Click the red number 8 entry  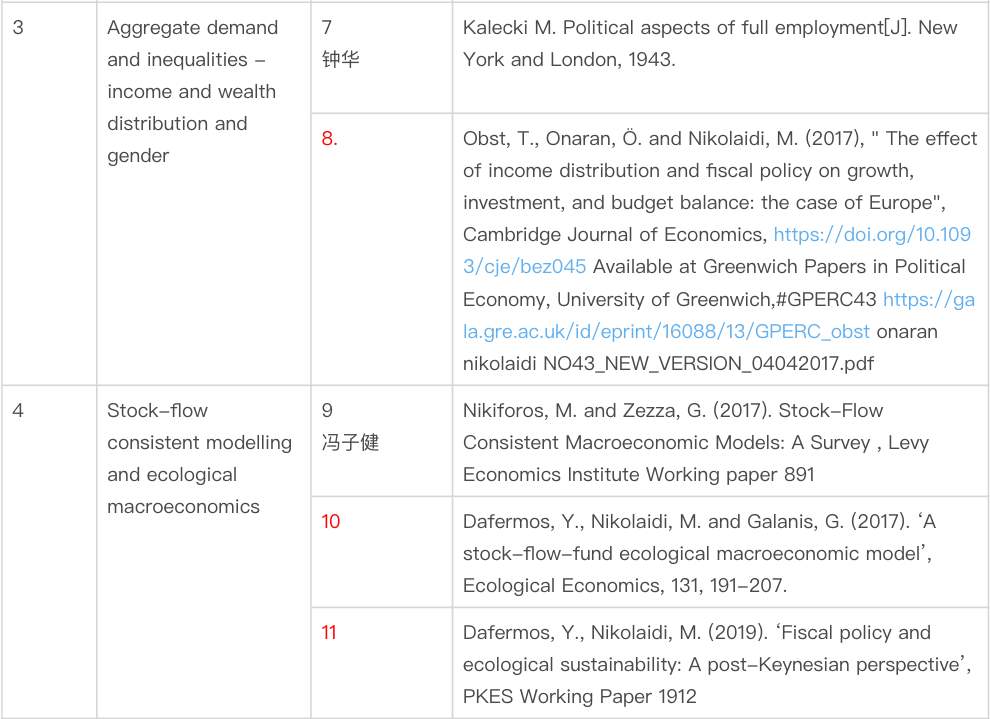(x=329, y=139)
